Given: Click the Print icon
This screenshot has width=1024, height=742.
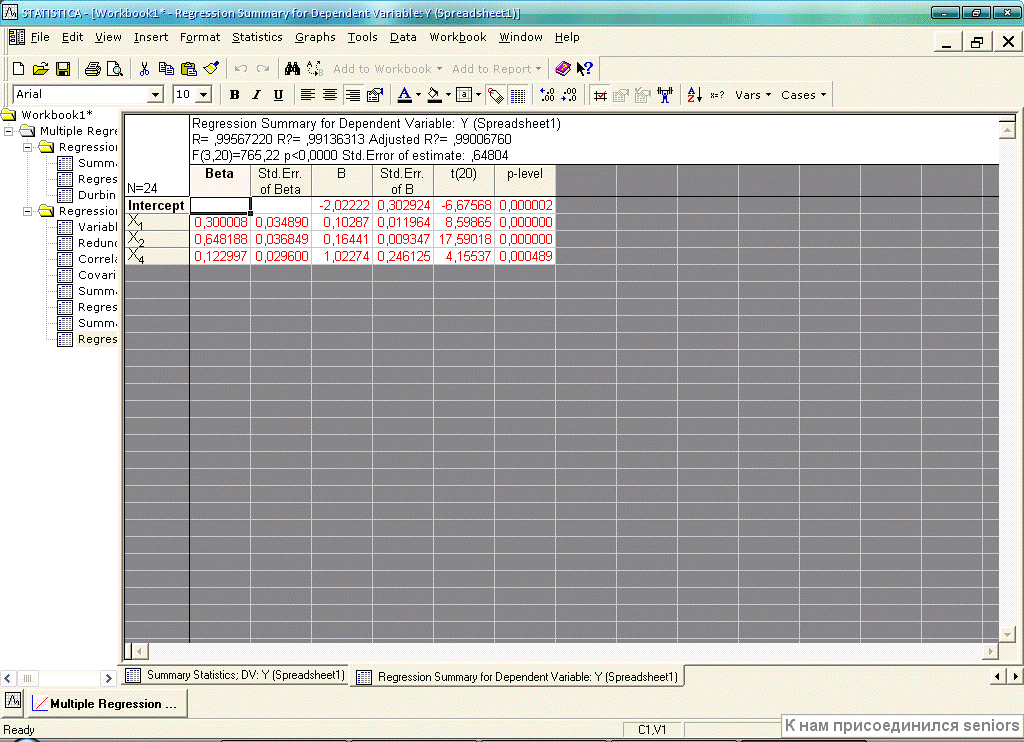Looking at the screenshot, I should click(92, 69).
